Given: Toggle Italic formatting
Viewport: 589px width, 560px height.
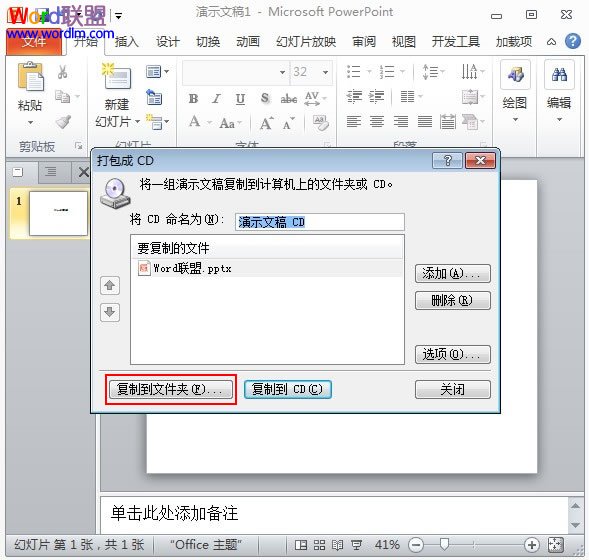Looking at the screenshot, I should pos(216,98).
